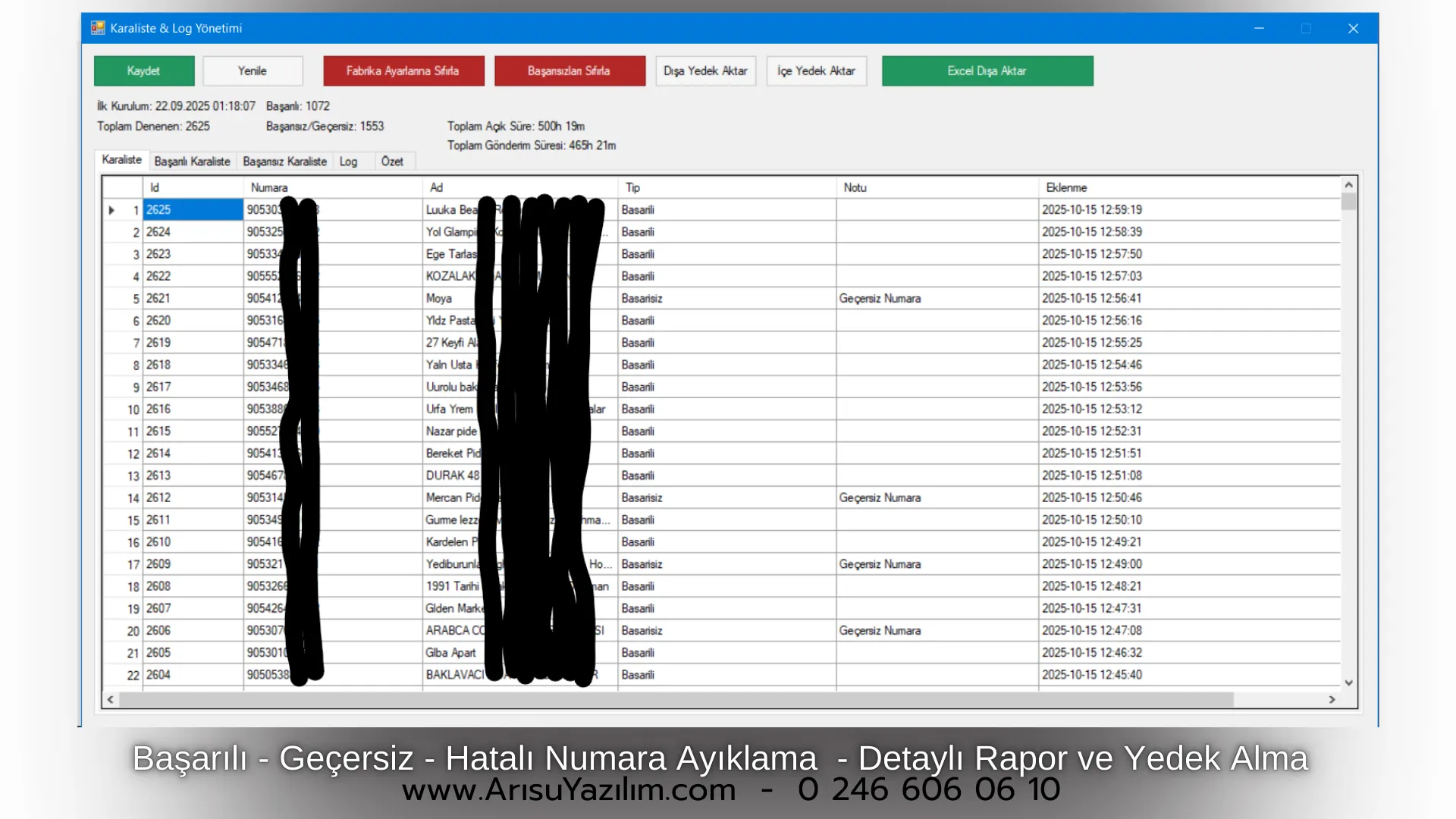Click the vertical scrollbar up arrow
The height and width of the screenshot is (819, 1456).
1348,185
